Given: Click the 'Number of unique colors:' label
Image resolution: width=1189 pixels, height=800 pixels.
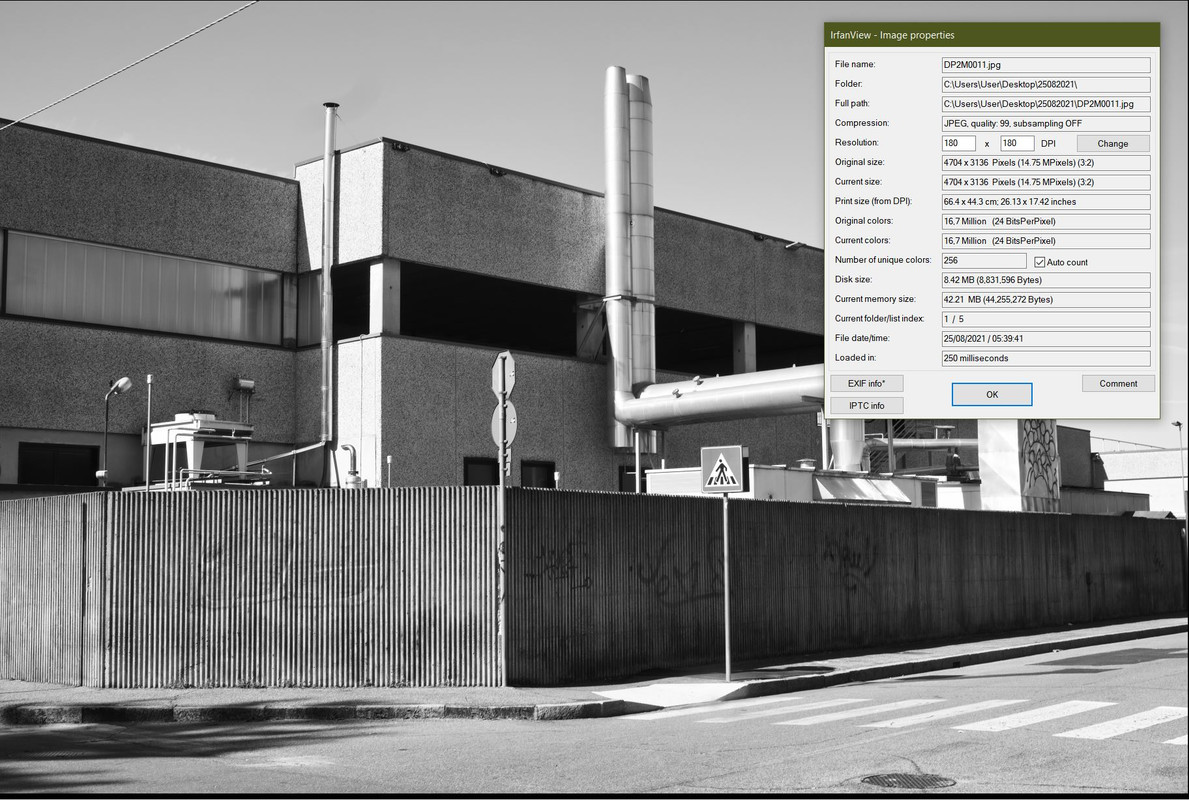Looking at the screenshot, I should [883, 260].
